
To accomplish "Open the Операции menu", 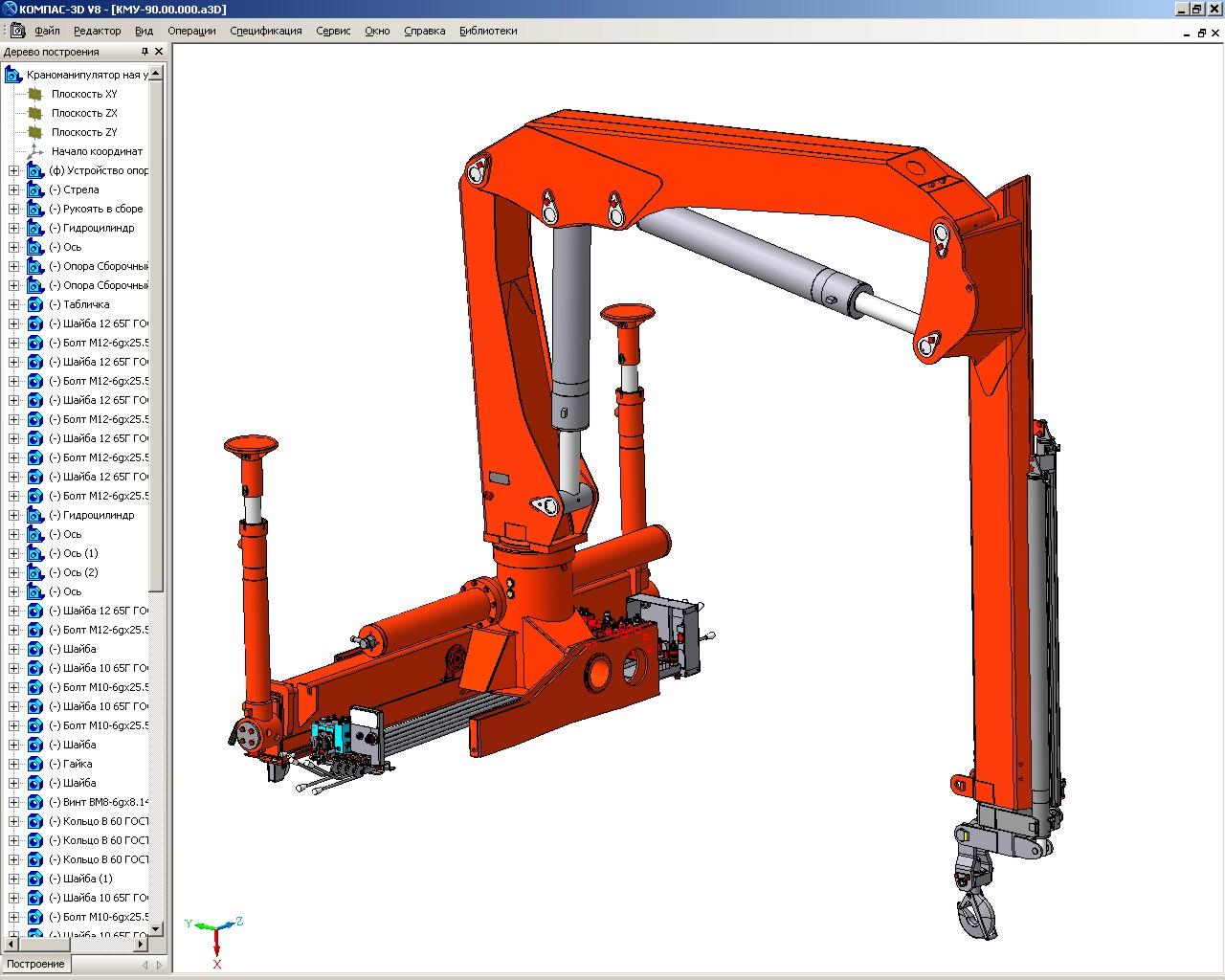I will point(191,31).
